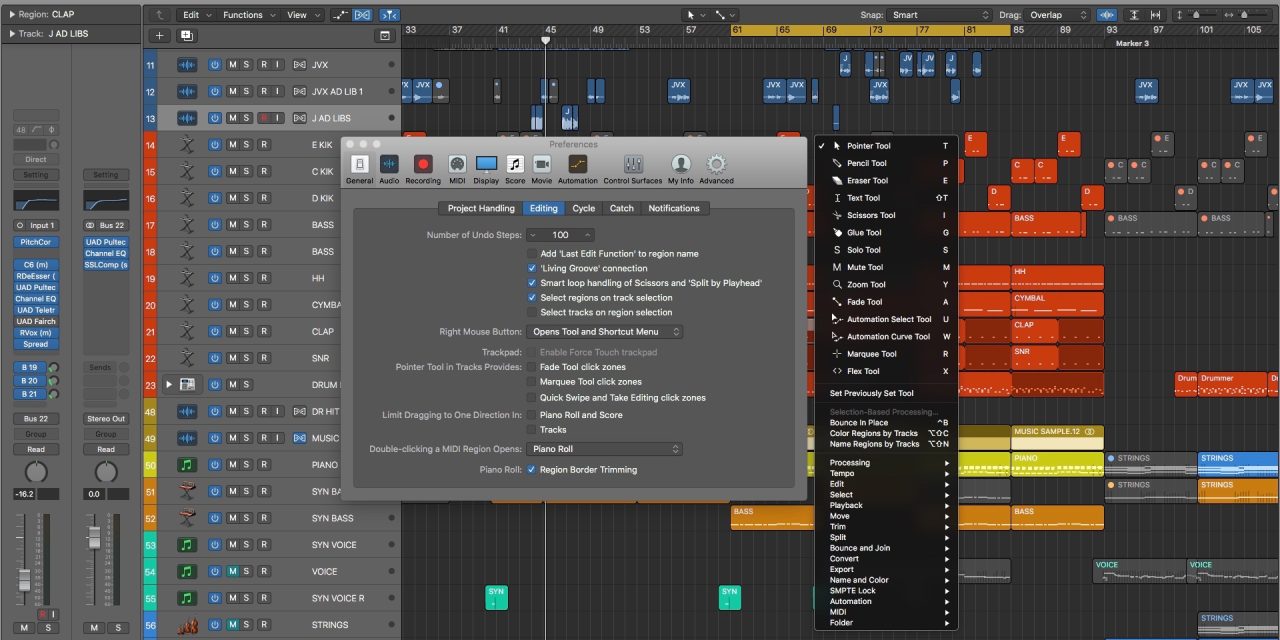
Task: Click the left channel strip volume fader
Action: tap(24, 579)
